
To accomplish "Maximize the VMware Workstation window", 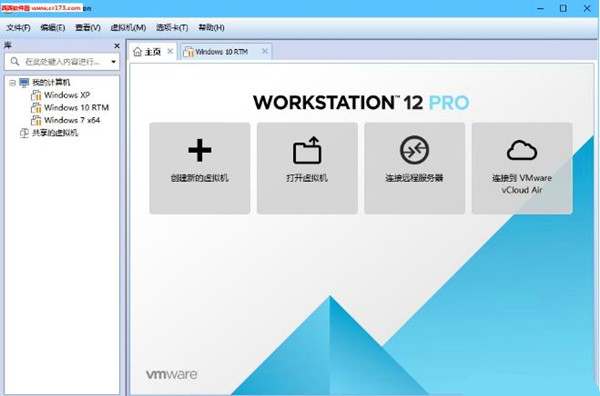I will (x=563, y=8).
